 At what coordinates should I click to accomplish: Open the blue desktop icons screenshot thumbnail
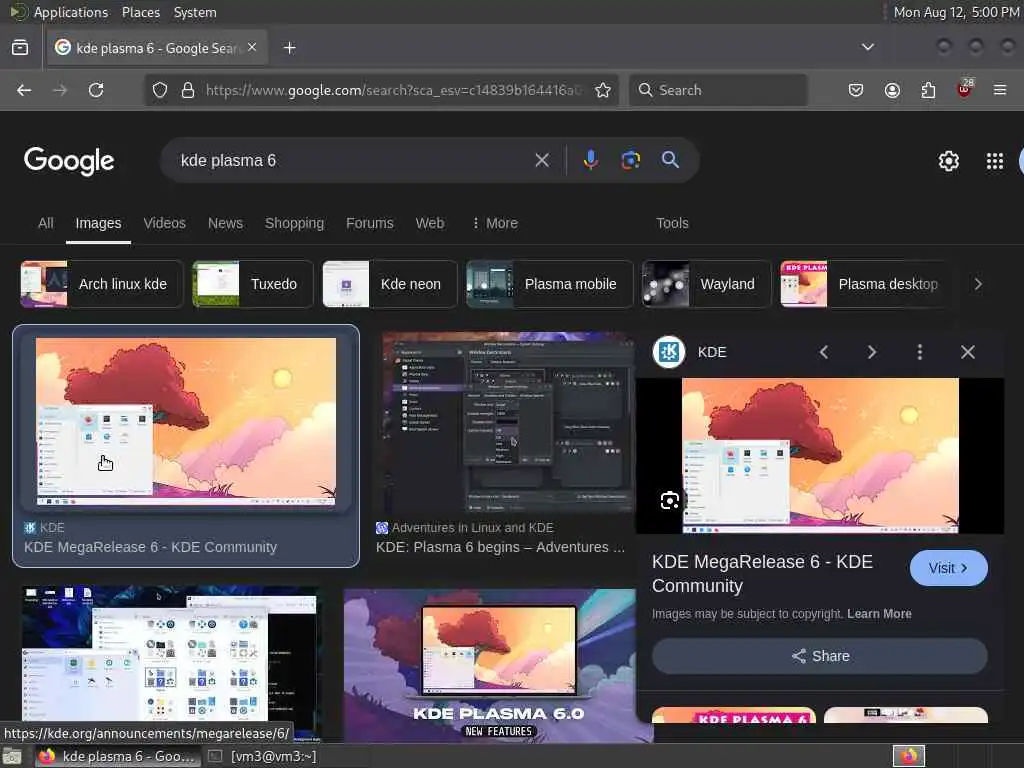[x=170, y=663]
